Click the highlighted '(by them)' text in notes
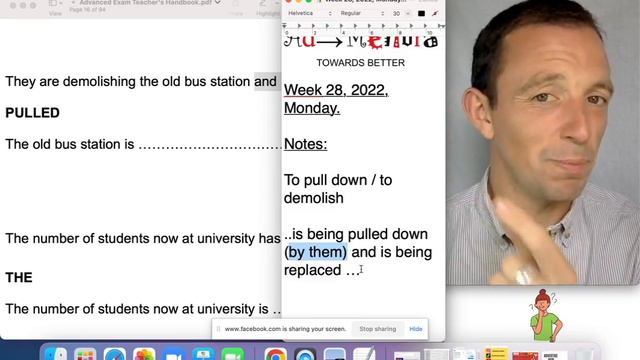This screenshot has height=360, width=640. [316, 252]
